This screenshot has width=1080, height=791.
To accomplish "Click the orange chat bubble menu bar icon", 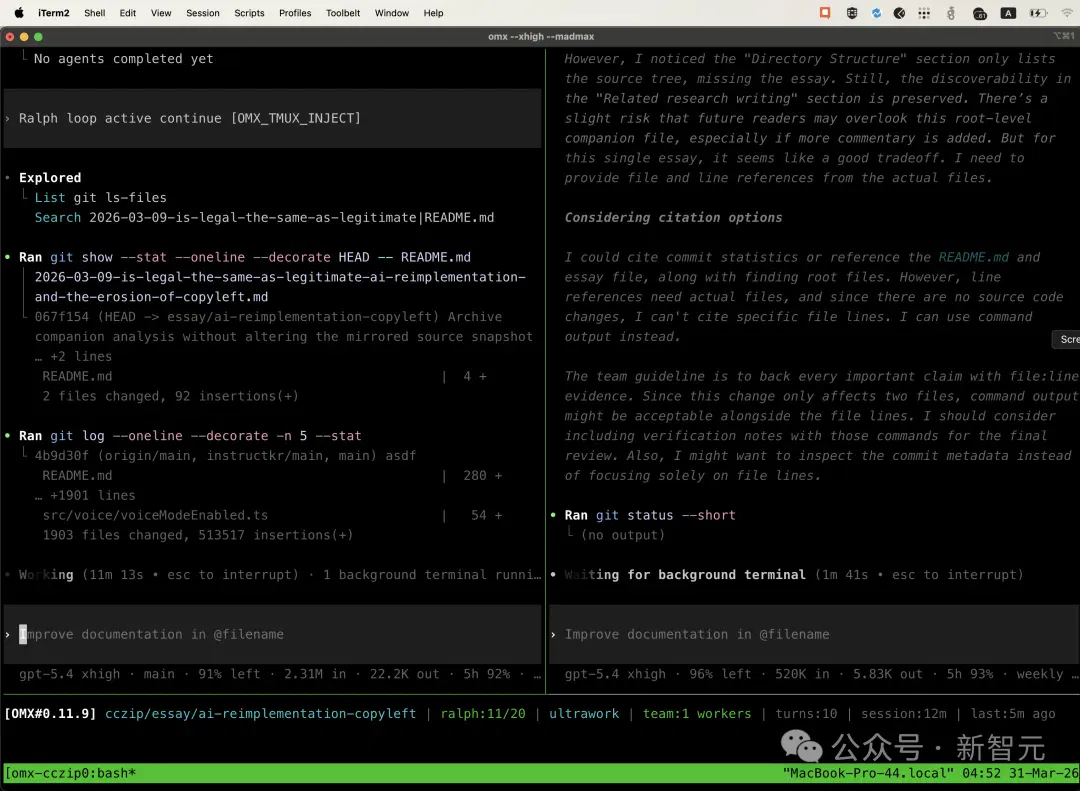I will coord(824,12).
